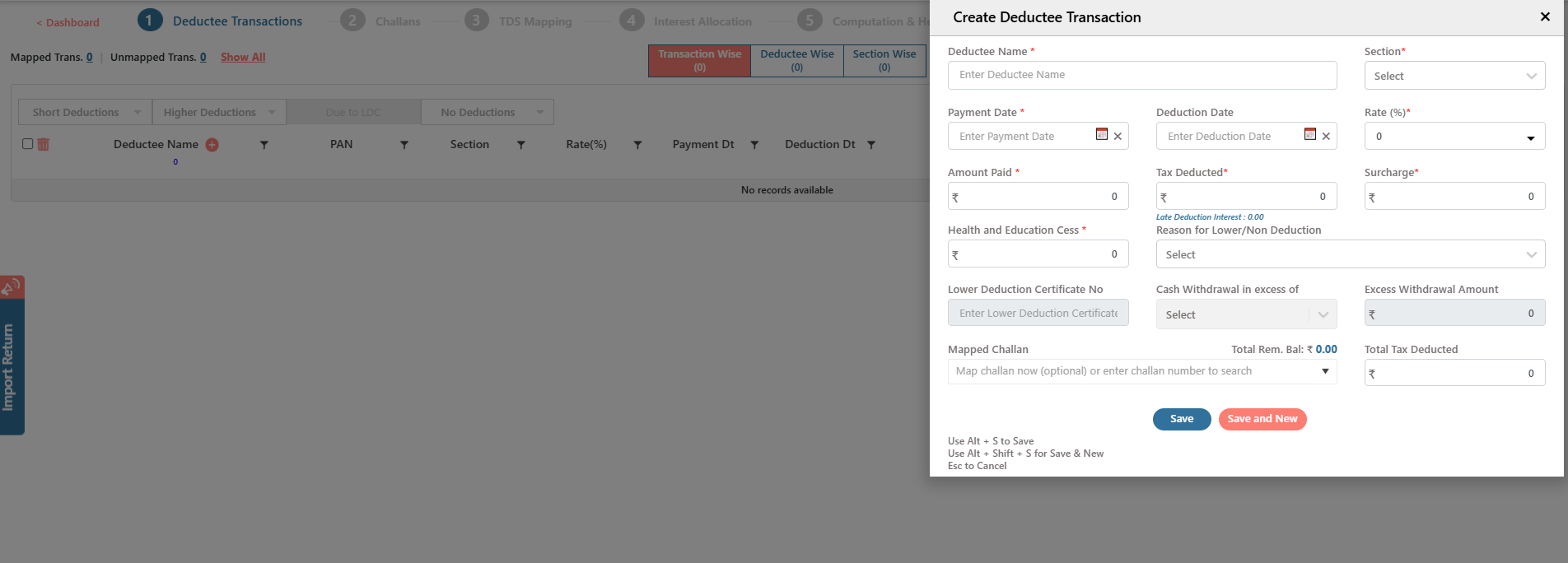1568x563 pixels.
Task: Click the red delete trash icon in grid header
Action: 44,144
